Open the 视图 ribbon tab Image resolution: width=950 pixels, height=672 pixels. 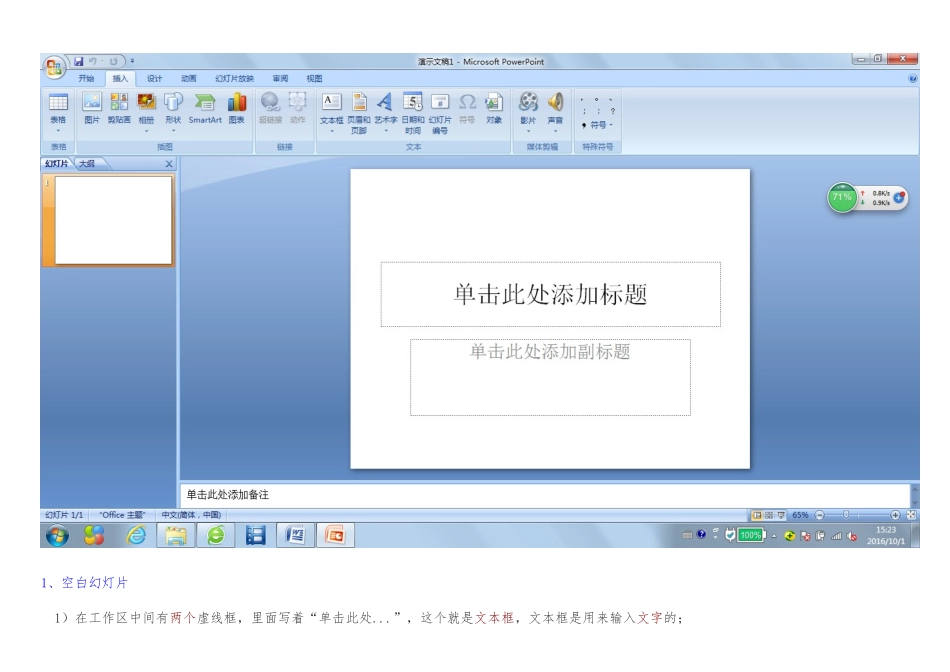pos(314,78)
